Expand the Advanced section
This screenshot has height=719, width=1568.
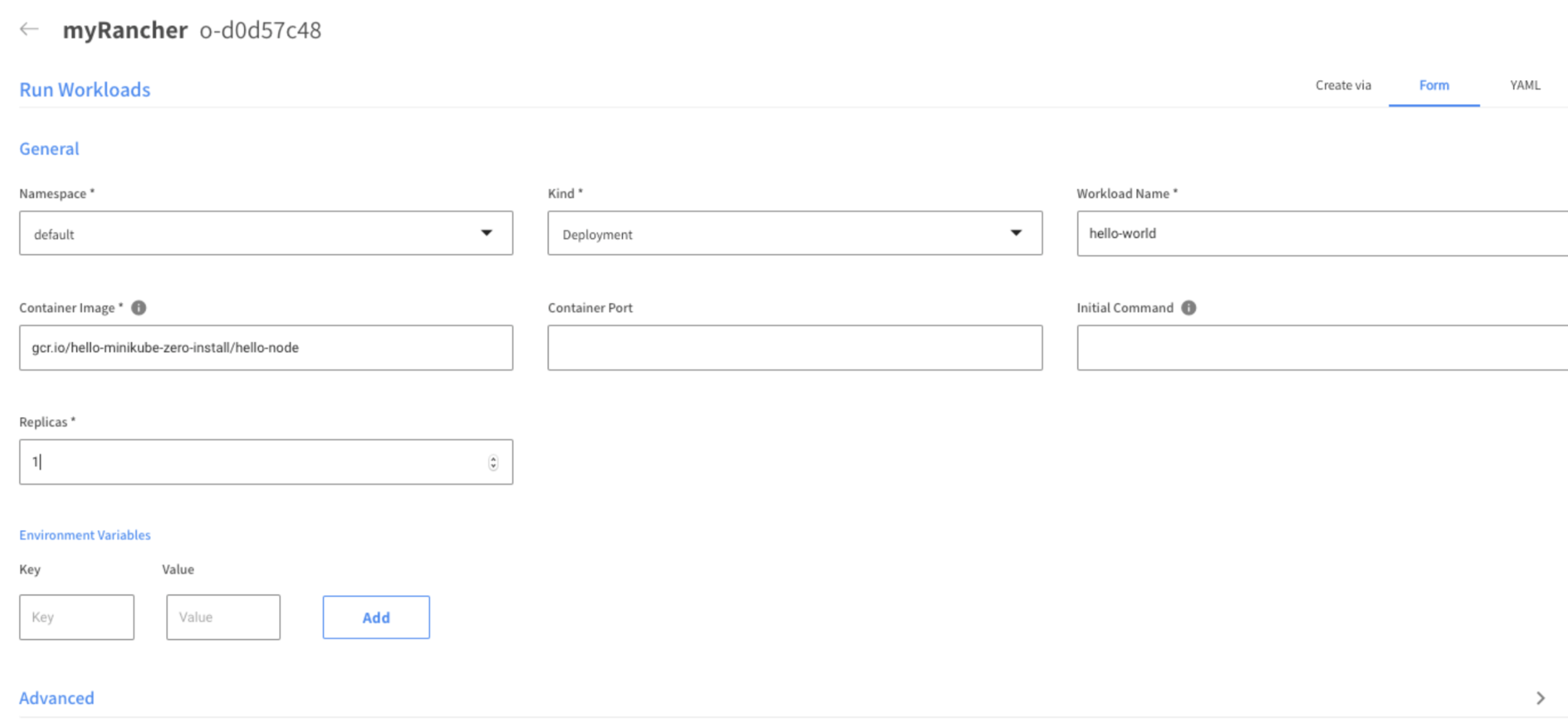click(x=57, y=698)
